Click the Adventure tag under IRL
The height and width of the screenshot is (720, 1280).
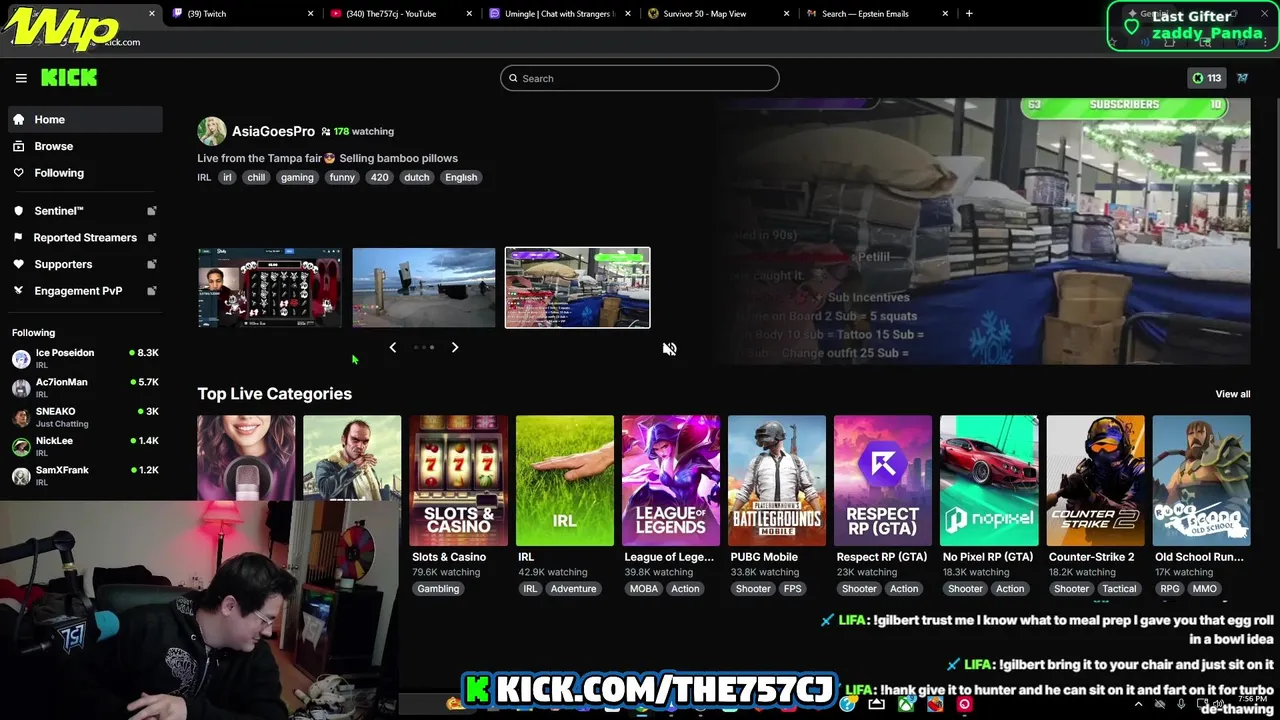coord(574,589)
